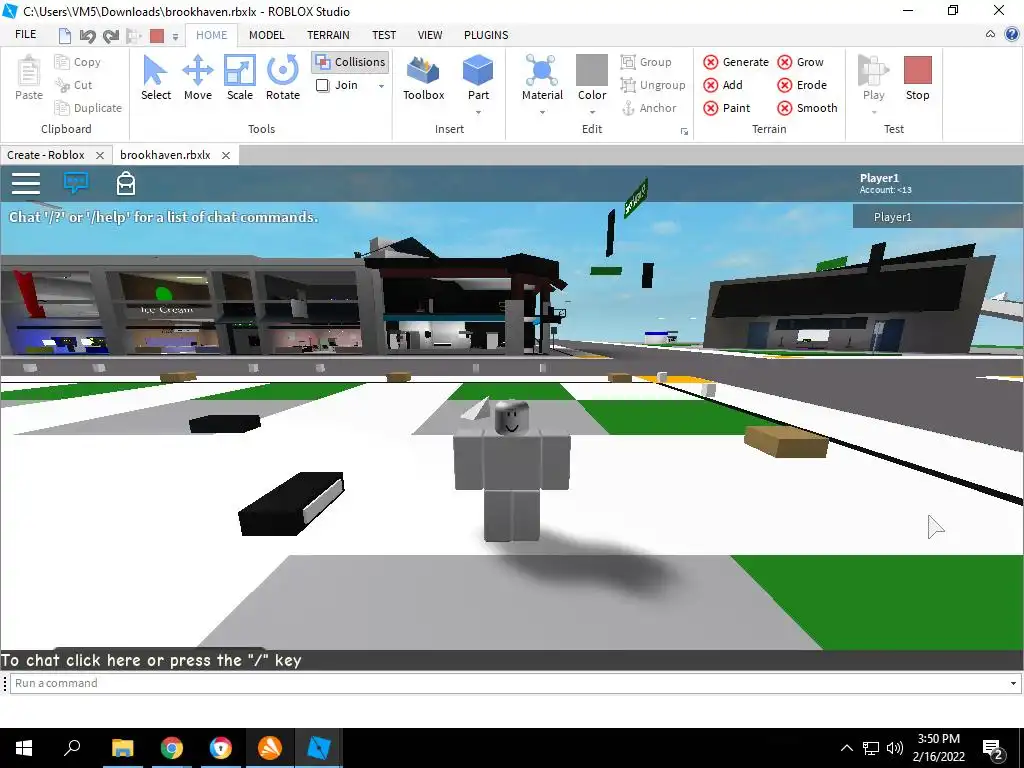Toggle the Collisions option
This screenshot has height=768, width=1024.
coord(351,62)
